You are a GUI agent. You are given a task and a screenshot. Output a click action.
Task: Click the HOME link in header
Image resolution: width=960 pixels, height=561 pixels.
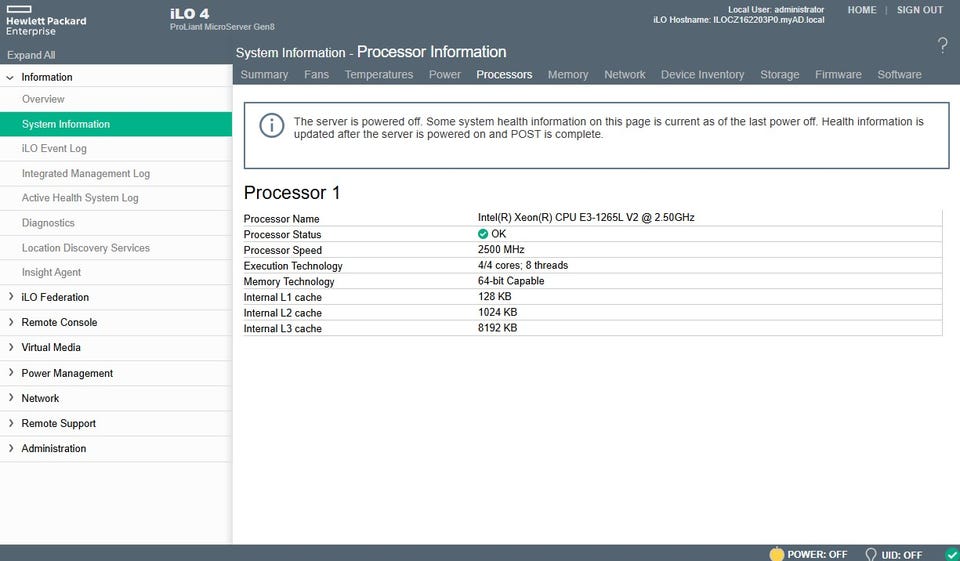coord(861,10)
